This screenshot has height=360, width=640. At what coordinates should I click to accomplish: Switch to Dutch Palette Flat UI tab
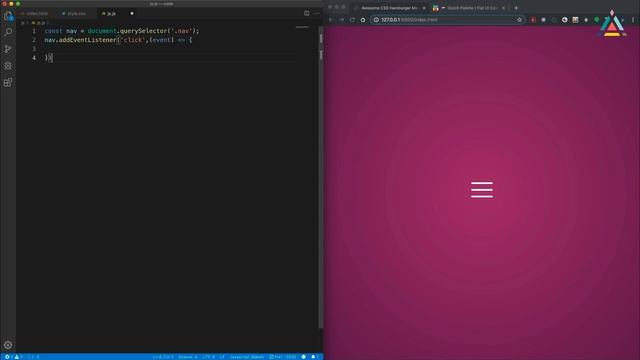[469, 8]
